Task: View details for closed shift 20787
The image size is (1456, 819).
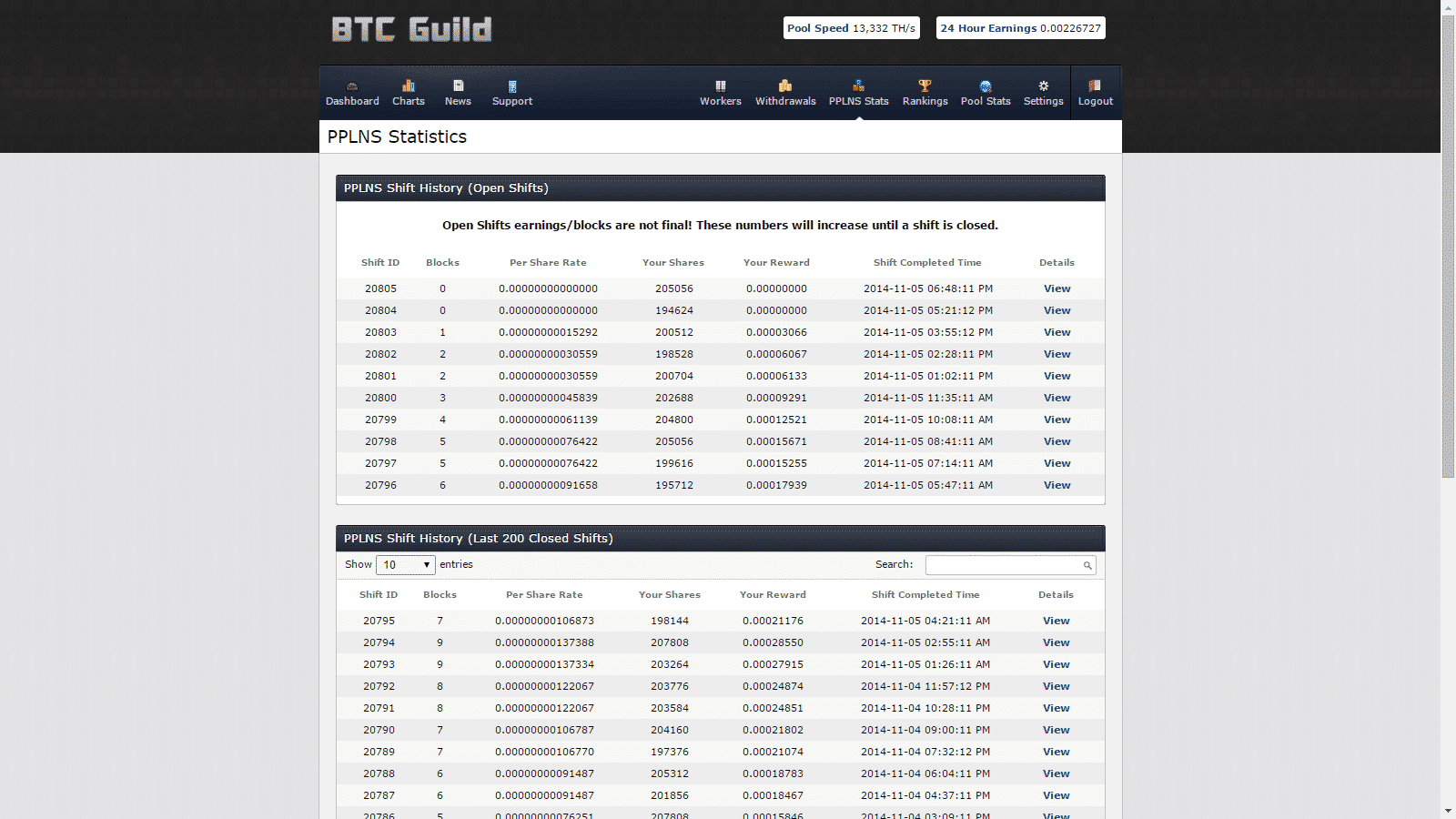Action: 1056,795
